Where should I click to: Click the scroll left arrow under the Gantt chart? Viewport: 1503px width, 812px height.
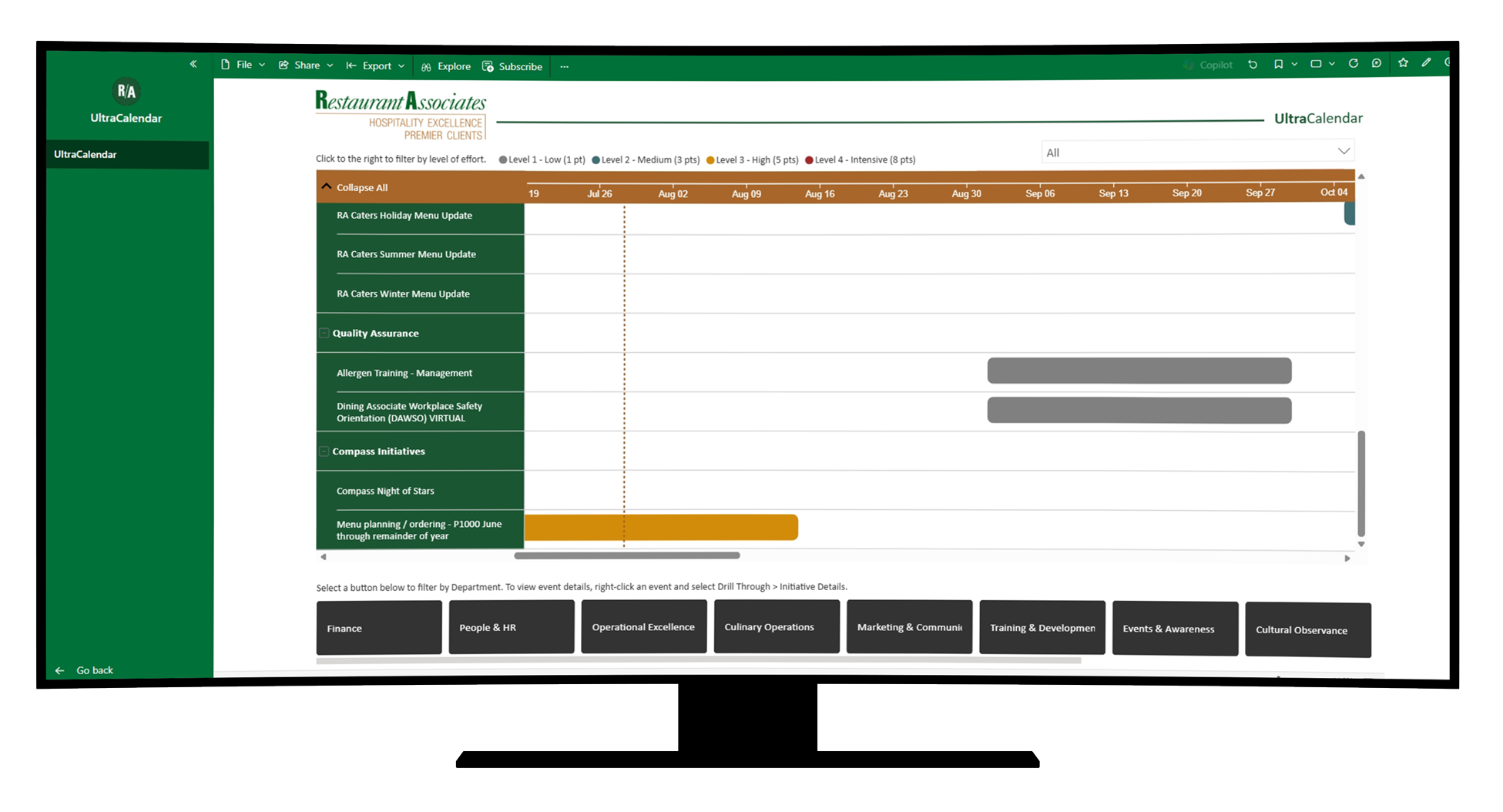[324, 556]
